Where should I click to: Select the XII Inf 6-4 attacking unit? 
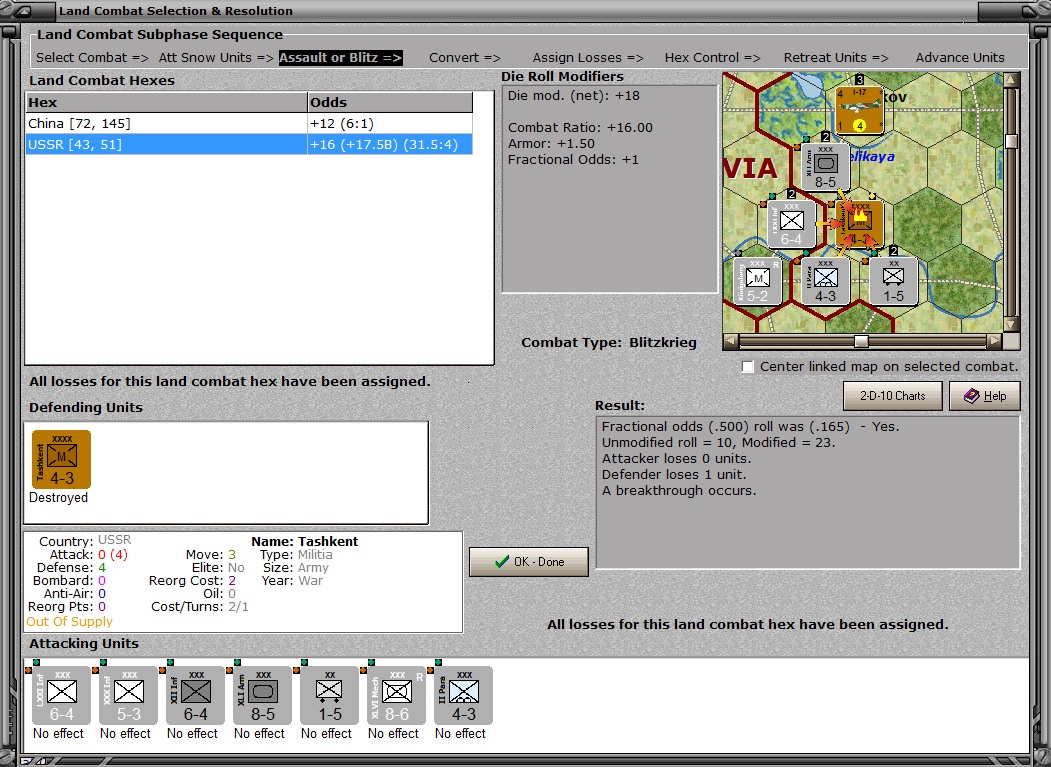coord(196,695)
